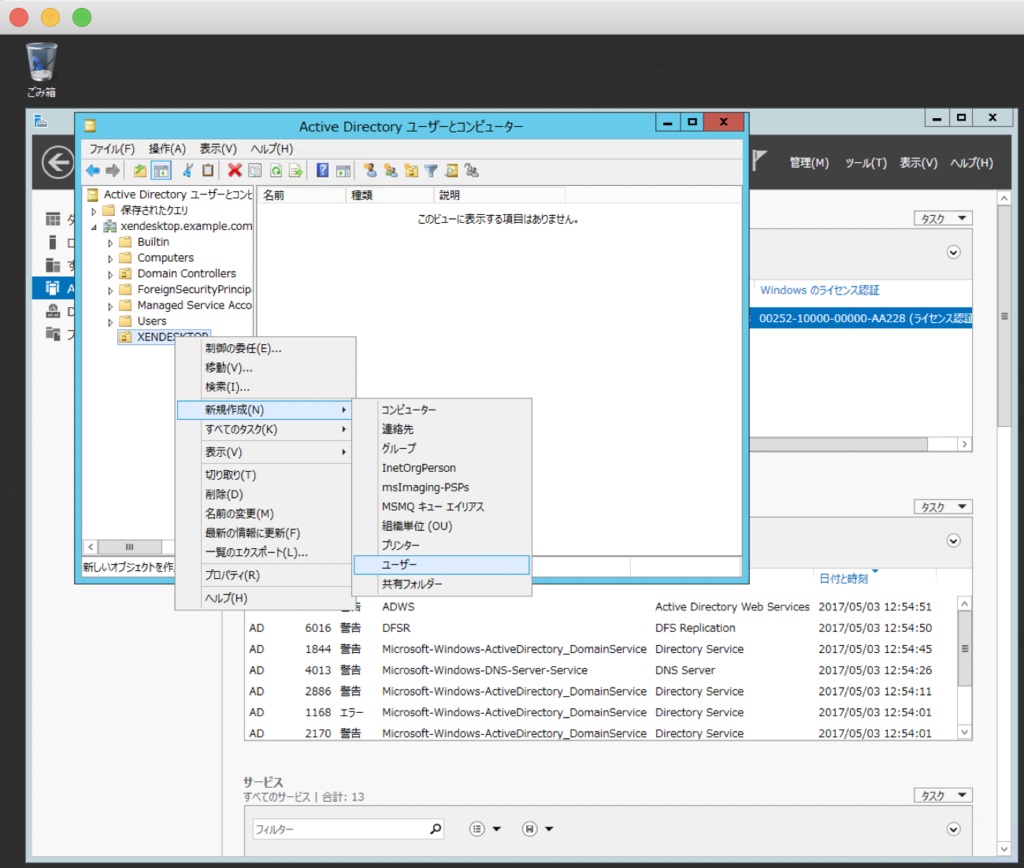Select グループ from the New submenu
The image size is (1024, 868).
[x=441, y=449]
